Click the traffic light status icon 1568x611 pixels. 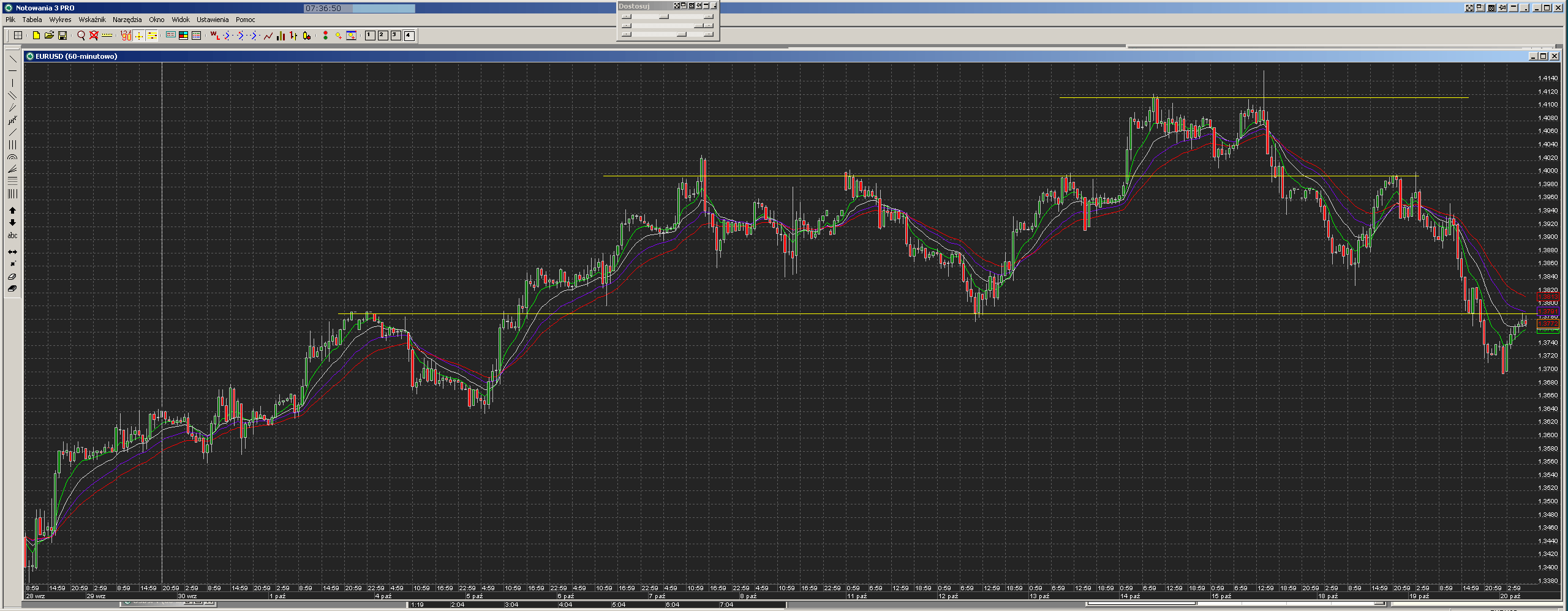coord(325,36)
